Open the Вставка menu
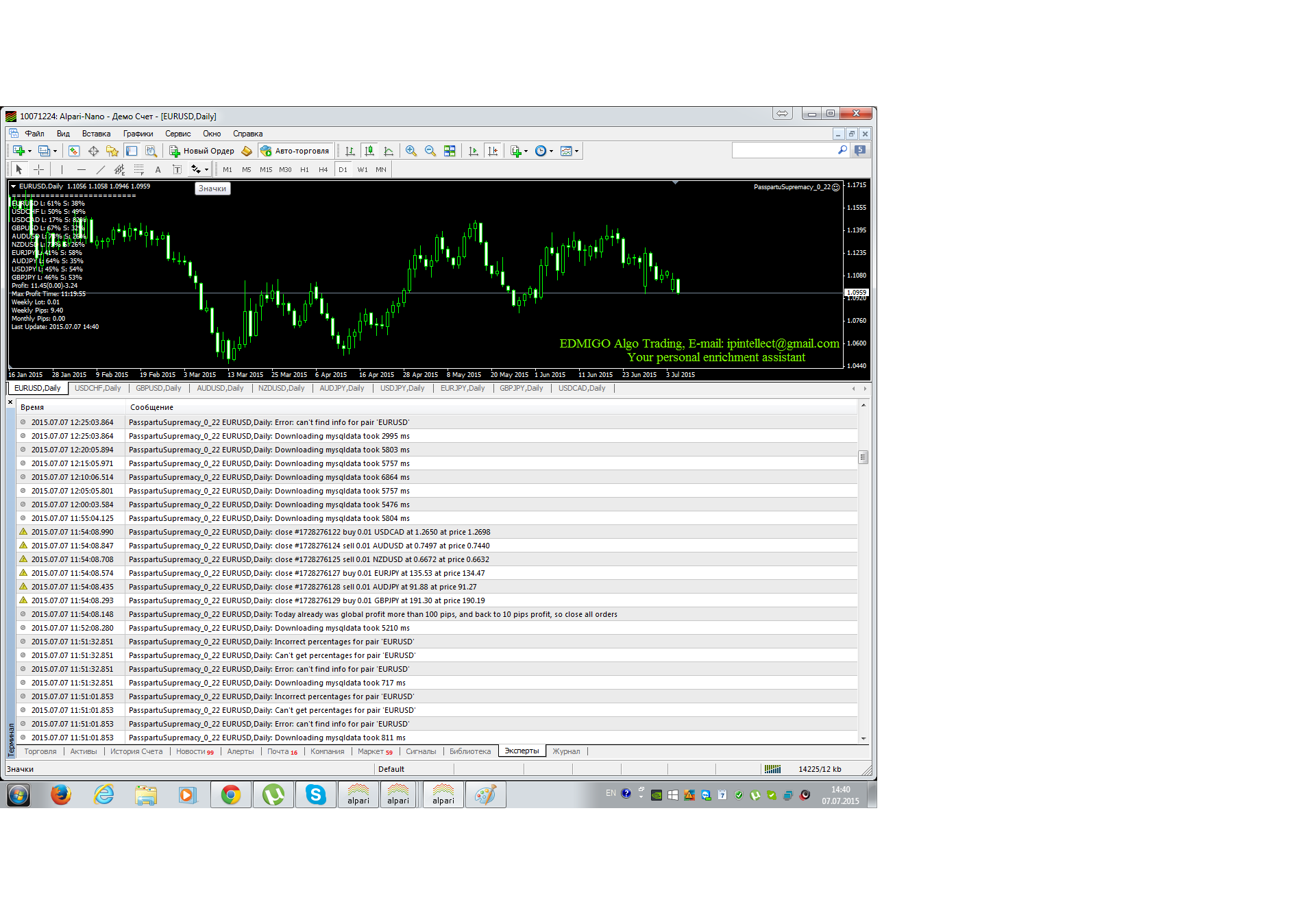Screen dimensions: 1298x924 pos(97,134)
